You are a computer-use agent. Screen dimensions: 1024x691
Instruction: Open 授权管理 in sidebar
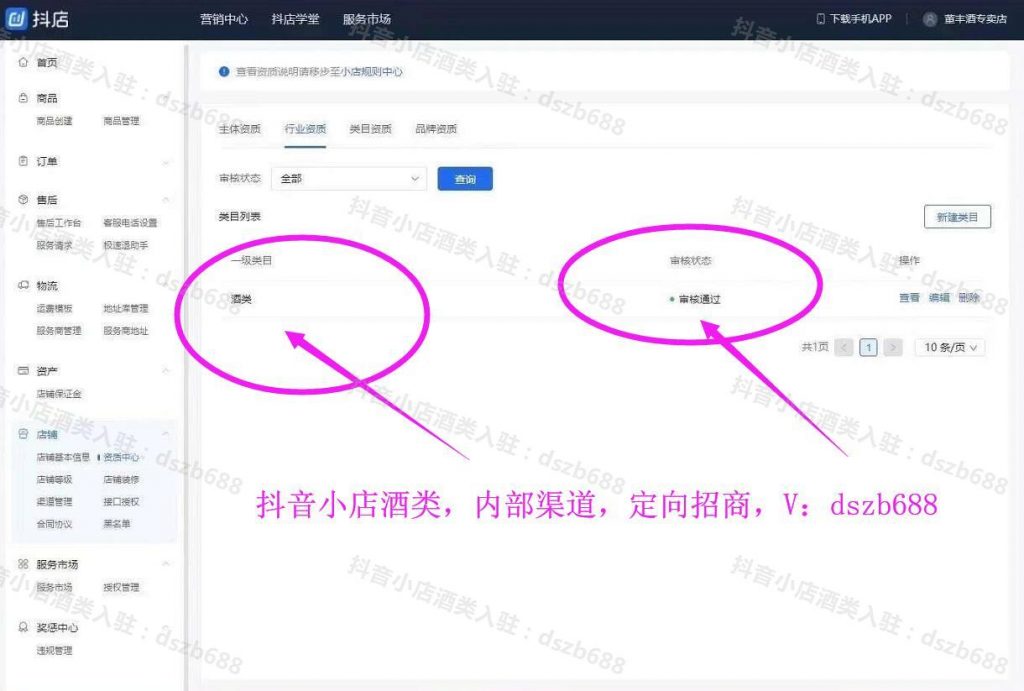coord(121,587)
